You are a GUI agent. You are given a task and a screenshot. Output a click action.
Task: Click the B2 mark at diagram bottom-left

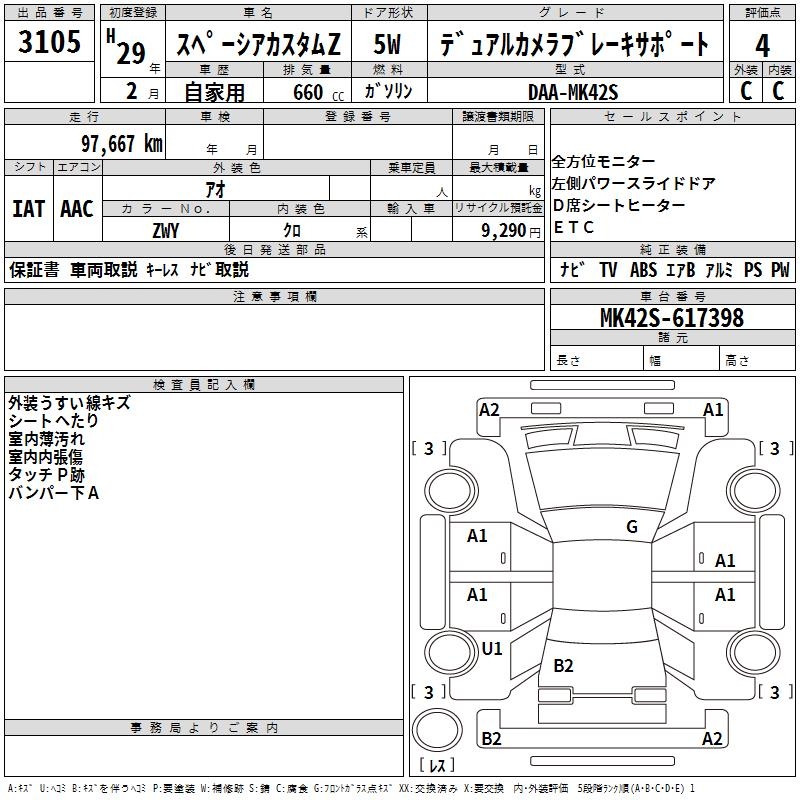pyautogui.click(x=491, y=739)
